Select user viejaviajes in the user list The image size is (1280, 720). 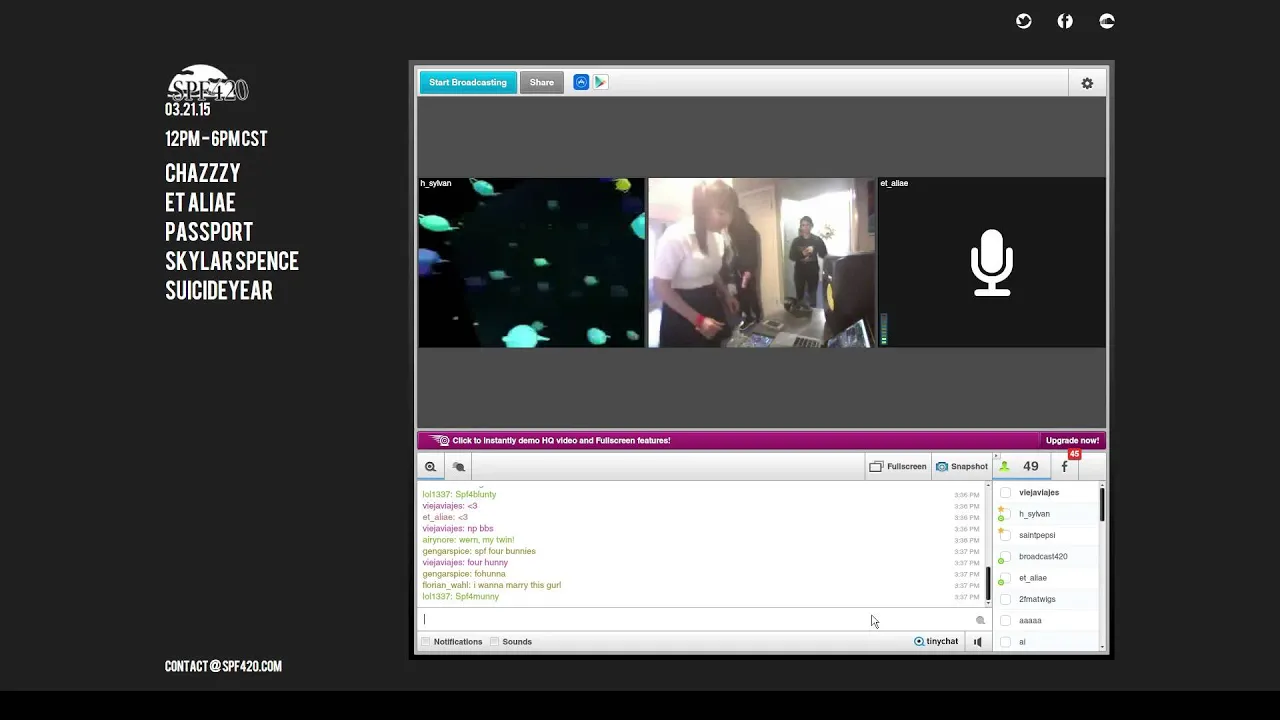pyautogui.click(x=1039, y=492)
